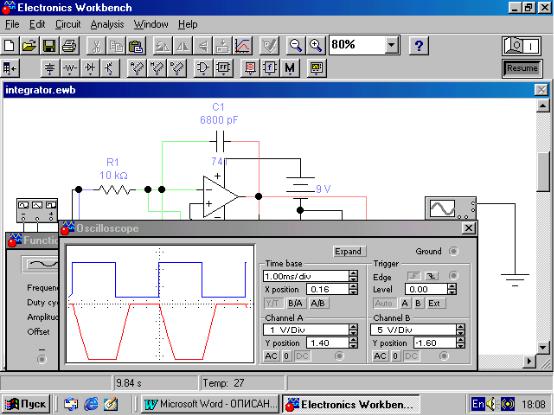Viewport: 554px width, 415px height.
Task: Open help with question mark icon
Action: pos(419,46)
